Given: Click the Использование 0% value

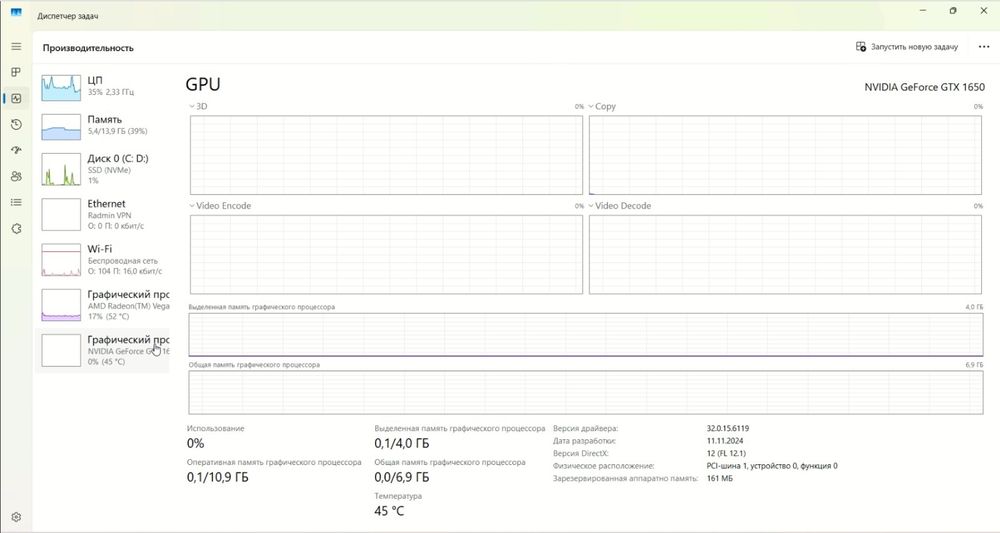Looking at the screenshot, I should 195,443.
